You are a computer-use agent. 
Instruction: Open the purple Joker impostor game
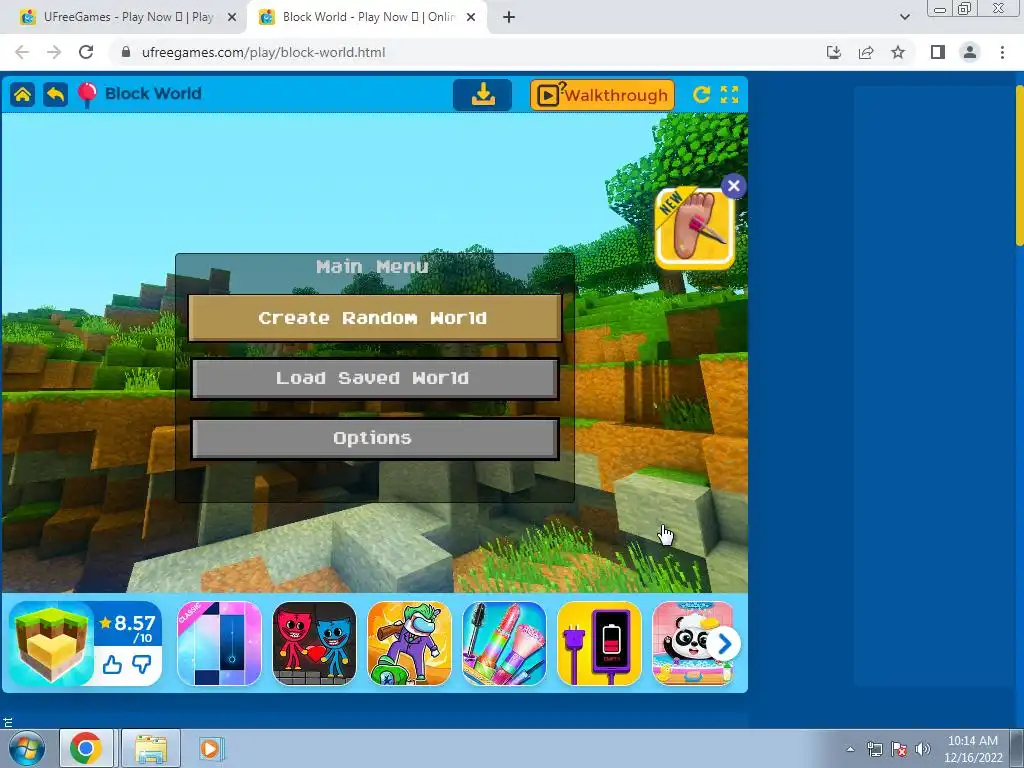pos(409,644)
